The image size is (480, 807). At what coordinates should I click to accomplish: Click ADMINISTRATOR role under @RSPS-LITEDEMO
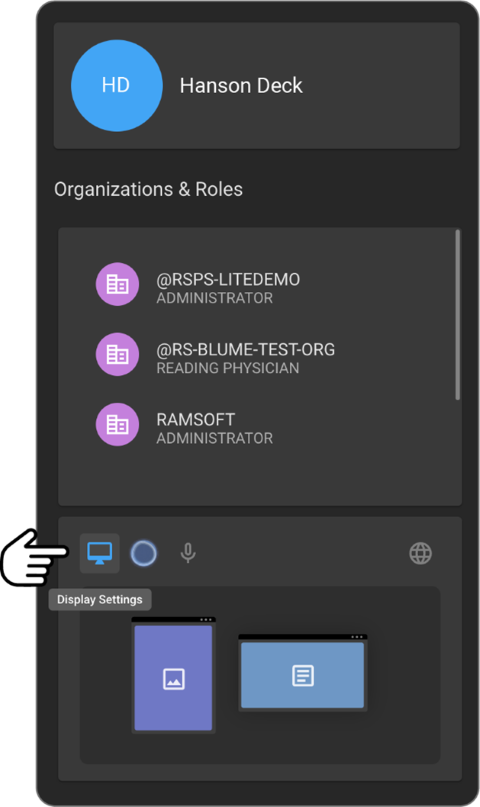pos(215,298)
